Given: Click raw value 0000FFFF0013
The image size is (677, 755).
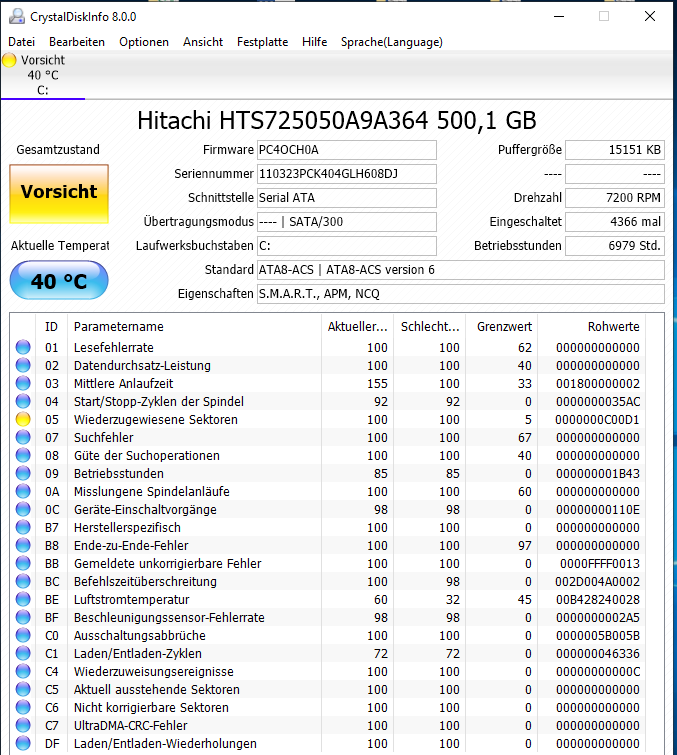Looking at the screenshot, I should [599, 563].
